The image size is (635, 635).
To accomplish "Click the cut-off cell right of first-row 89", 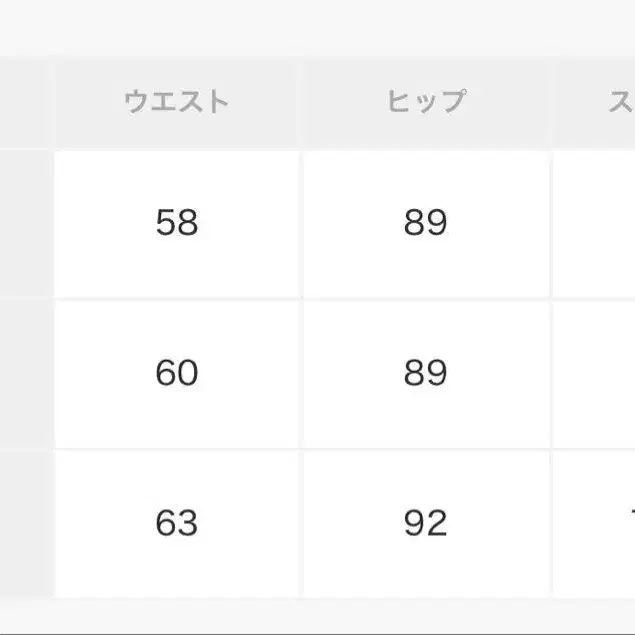I will 595,223.
